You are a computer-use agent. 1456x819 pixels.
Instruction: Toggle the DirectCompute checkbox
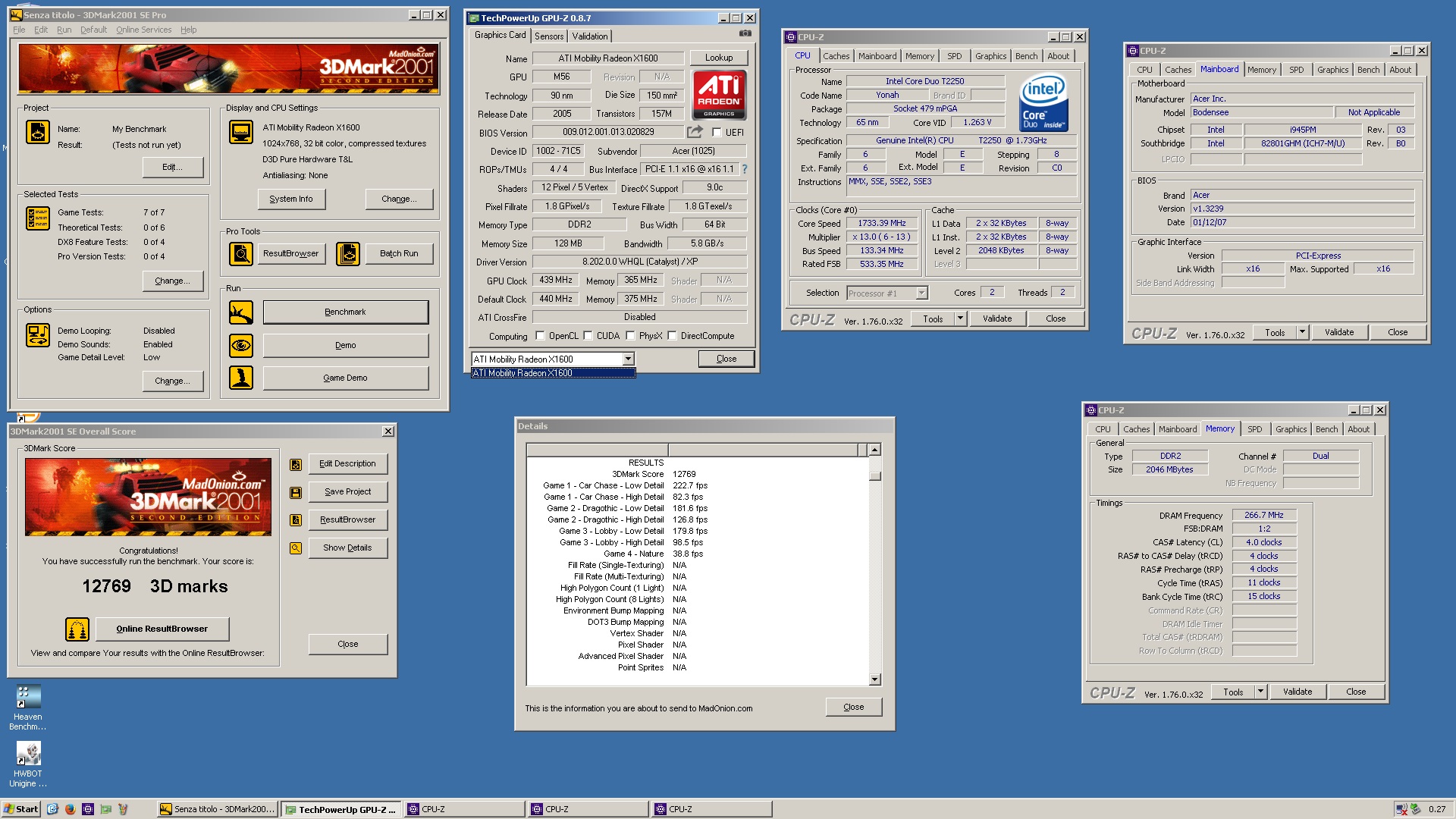point(672,336)
